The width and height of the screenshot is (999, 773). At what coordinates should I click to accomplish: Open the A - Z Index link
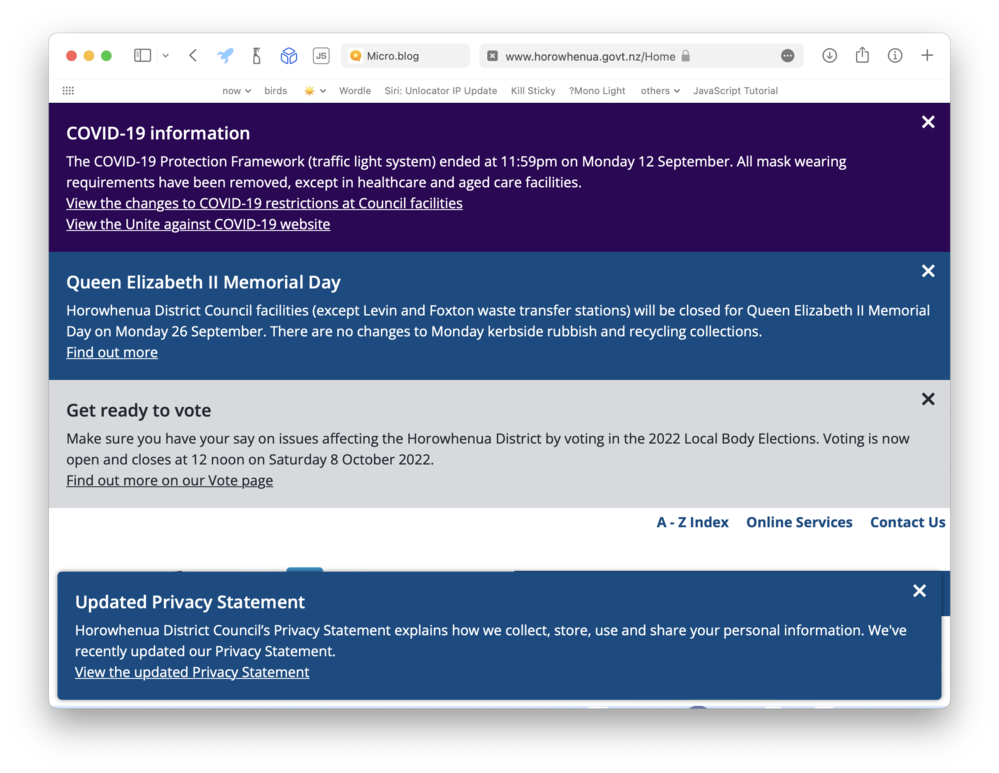point(692,521)
